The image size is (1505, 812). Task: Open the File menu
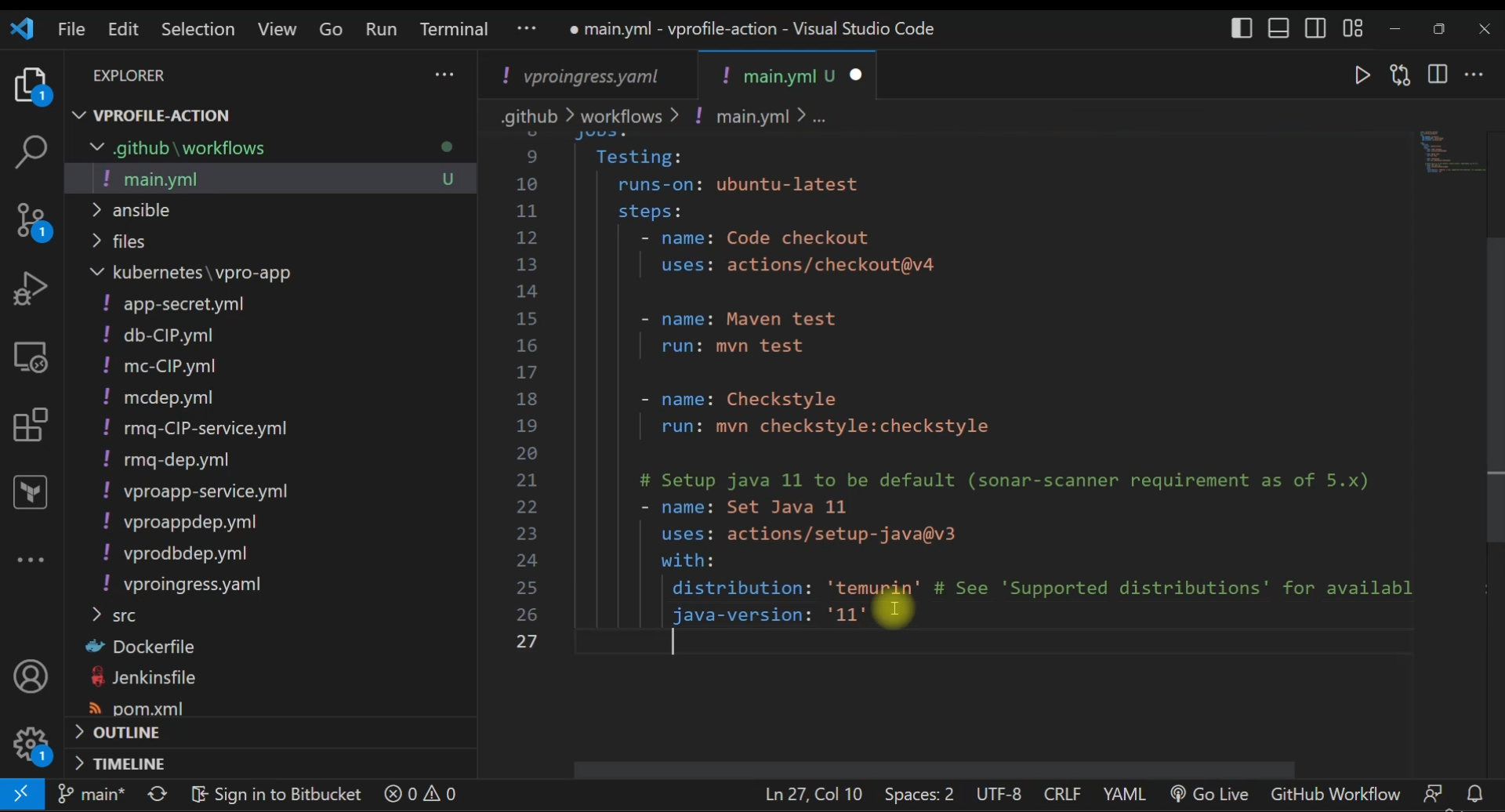pos(71,30)
